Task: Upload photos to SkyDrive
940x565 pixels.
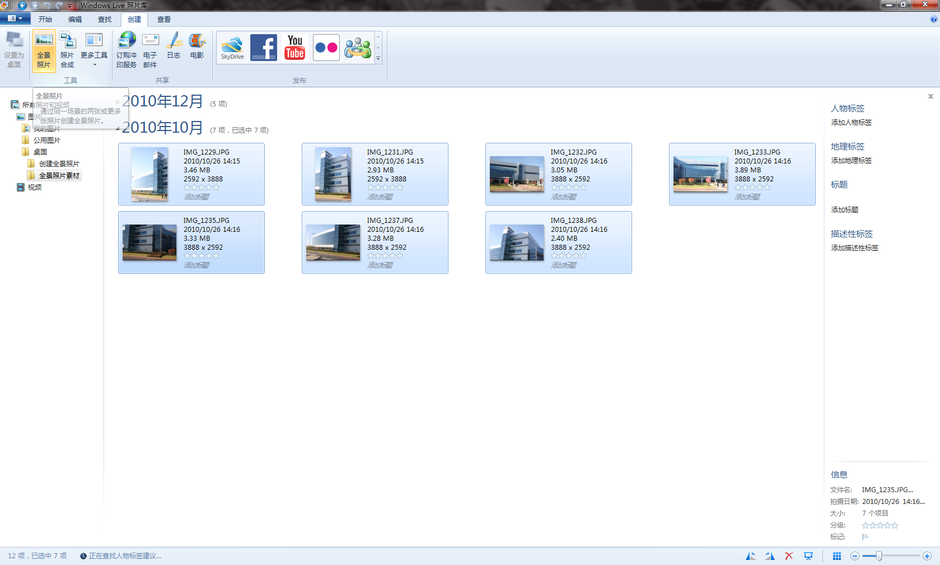Action: tap(232, 47)
